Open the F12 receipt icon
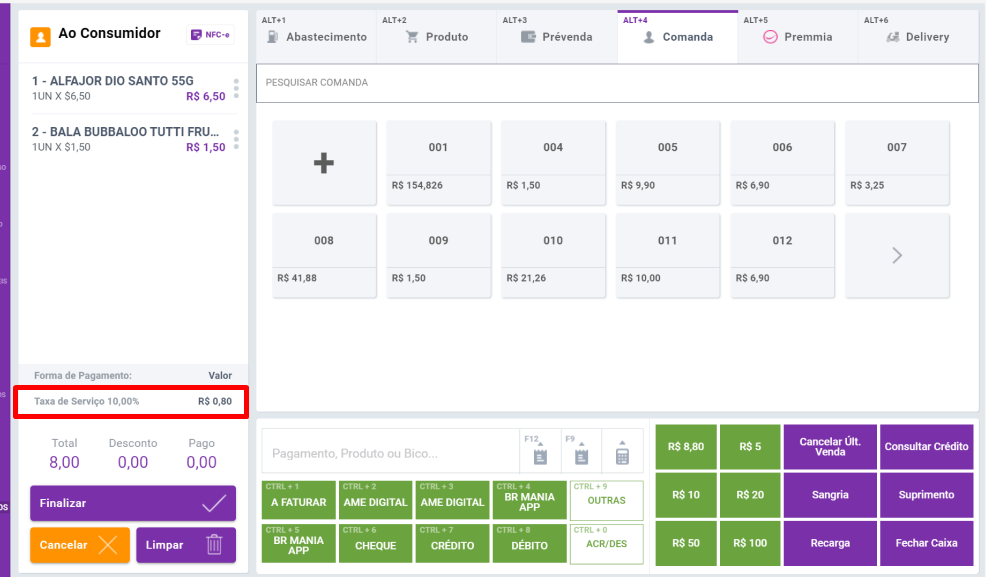This screenshot has height=577, width=986. (540, 455)
